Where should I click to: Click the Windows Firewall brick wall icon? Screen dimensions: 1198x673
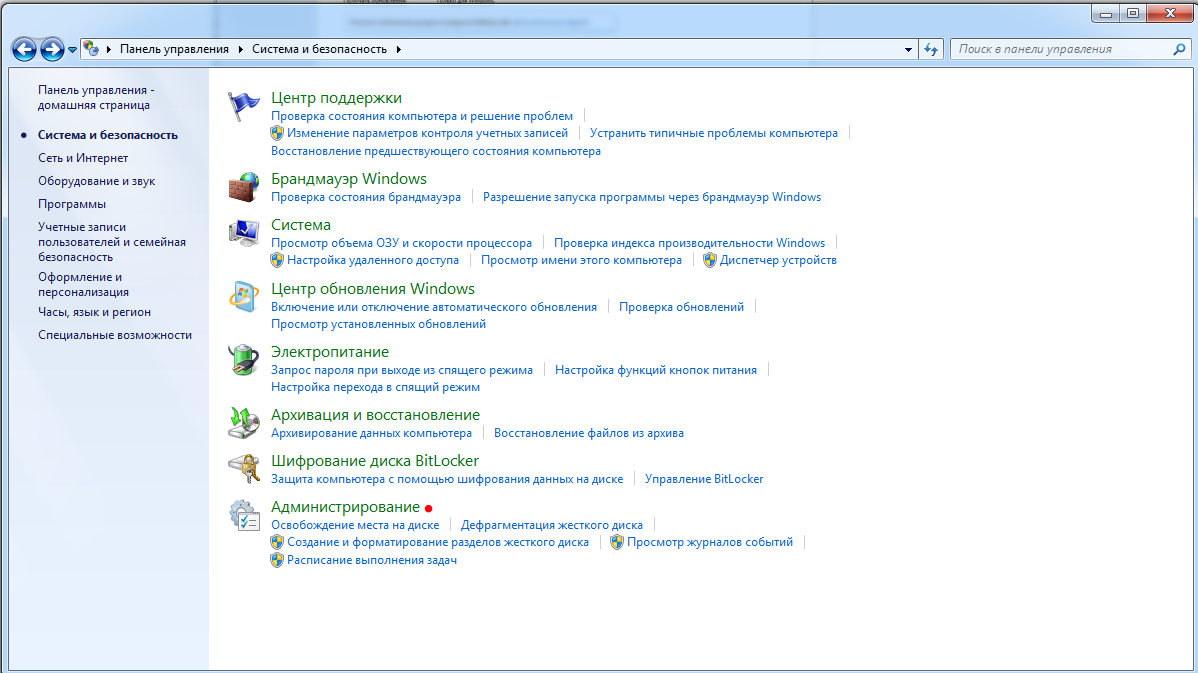(x=244, y=187)
